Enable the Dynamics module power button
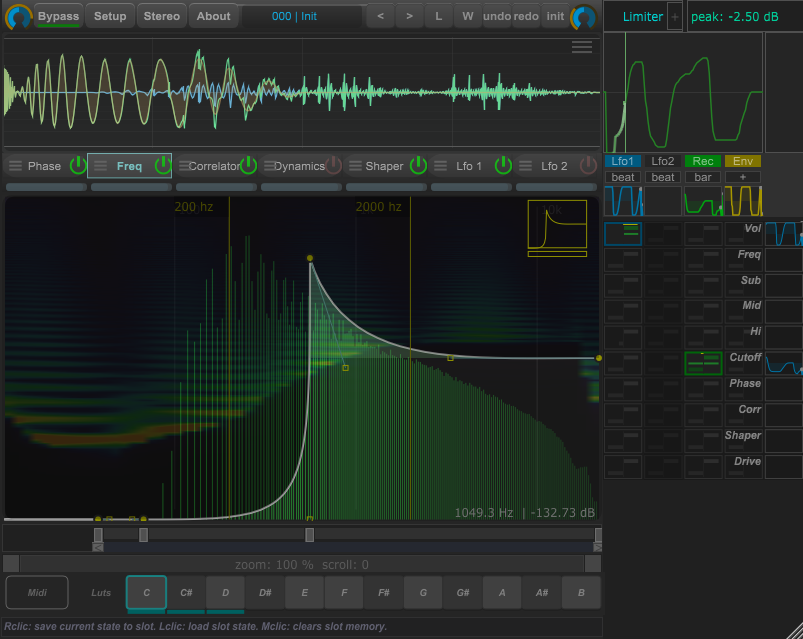Screen dimensions: 803x639 pyautogui.click(x=334, y=166)
